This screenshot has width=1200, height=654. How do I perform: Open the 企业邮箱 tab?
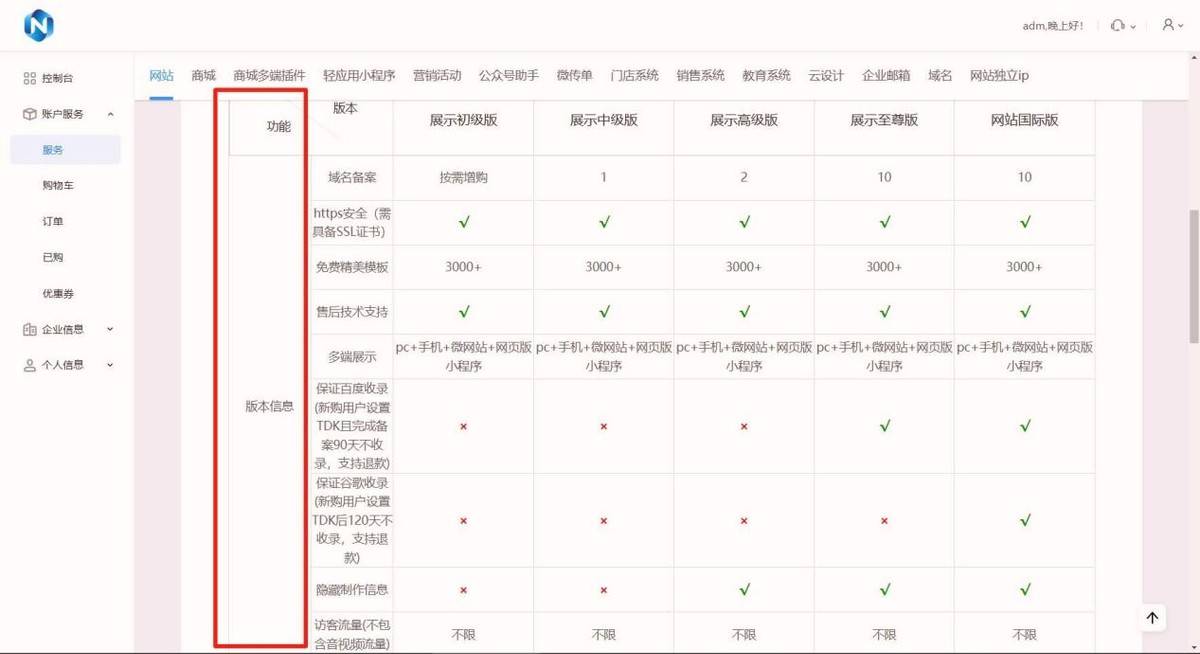tap(886, 75)
